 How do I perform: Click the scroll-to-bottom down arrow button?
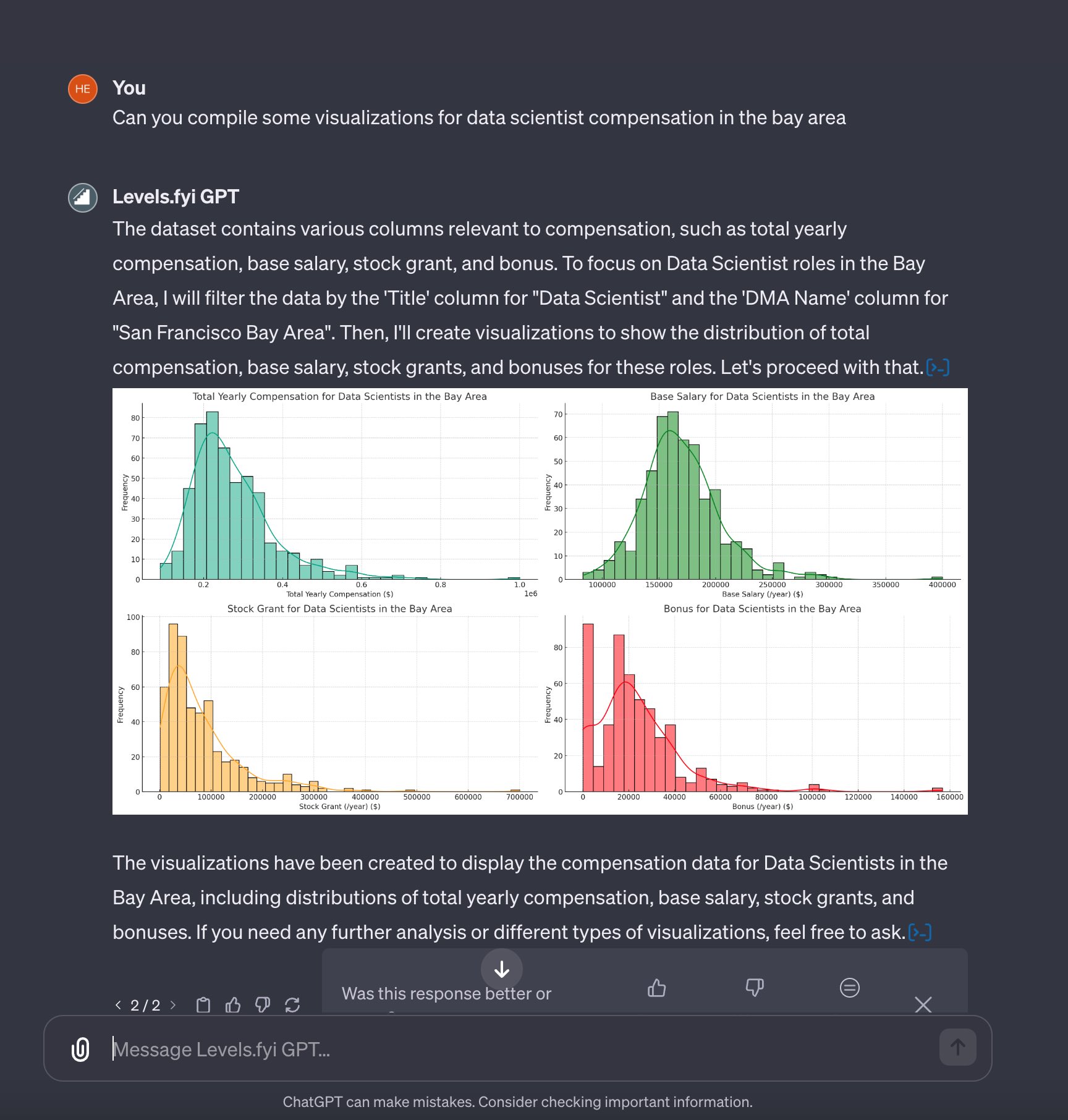click(x=502, y=969)
